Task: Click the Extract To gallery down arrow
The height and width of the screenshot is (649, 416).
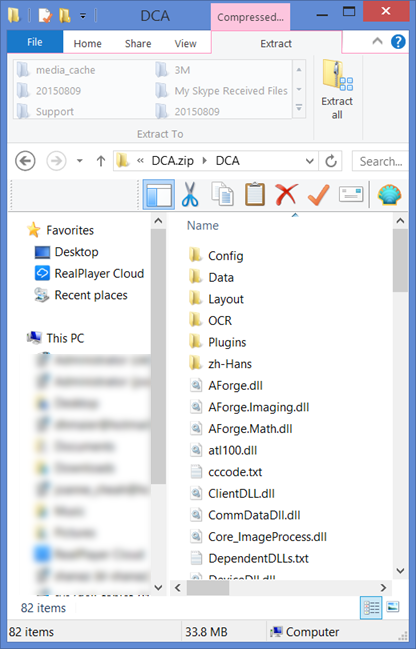Action: [x=299, y=89]
